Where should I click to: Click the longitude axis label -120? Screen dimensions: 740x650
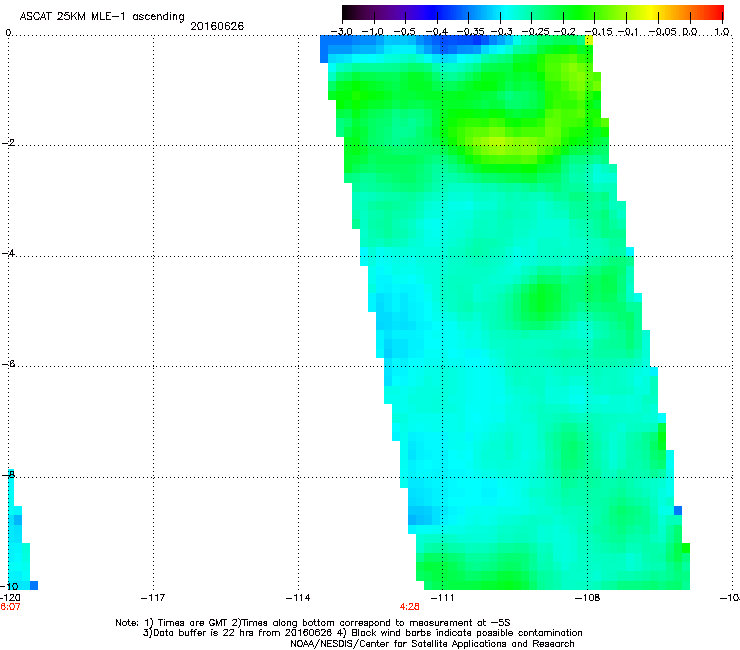tap(10, 598)
